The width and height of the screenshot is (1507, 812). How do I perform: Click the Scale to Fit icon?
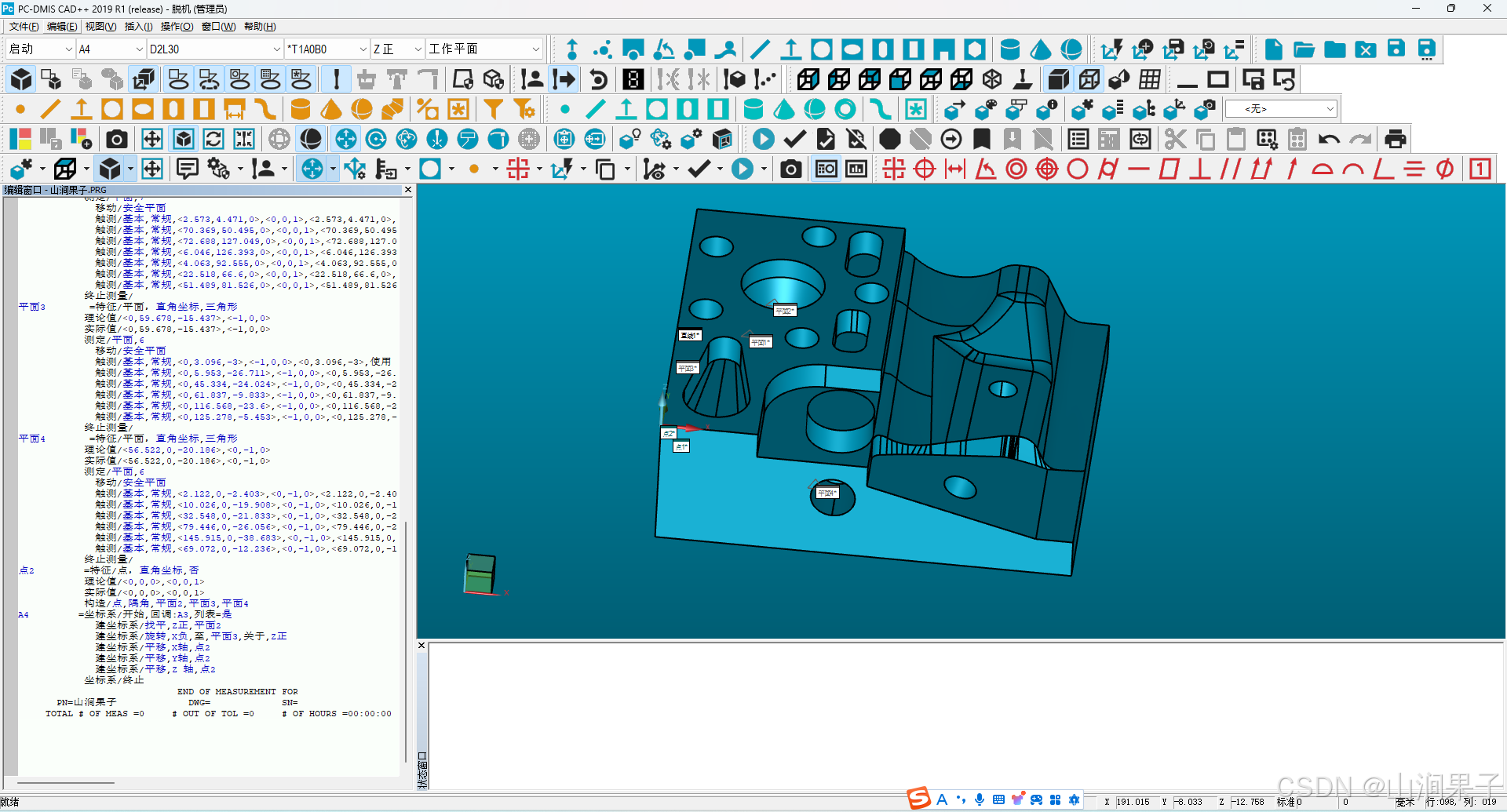point(152,140)
